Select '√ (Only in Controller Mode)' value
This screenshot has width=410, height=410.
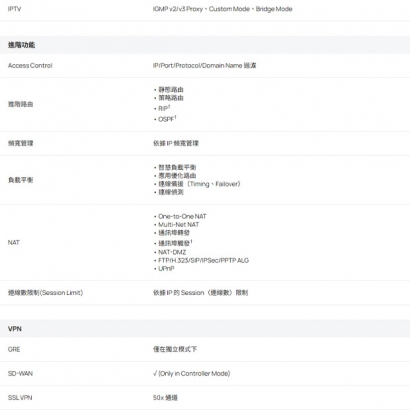pyautogui.click(x=192, y=373)
